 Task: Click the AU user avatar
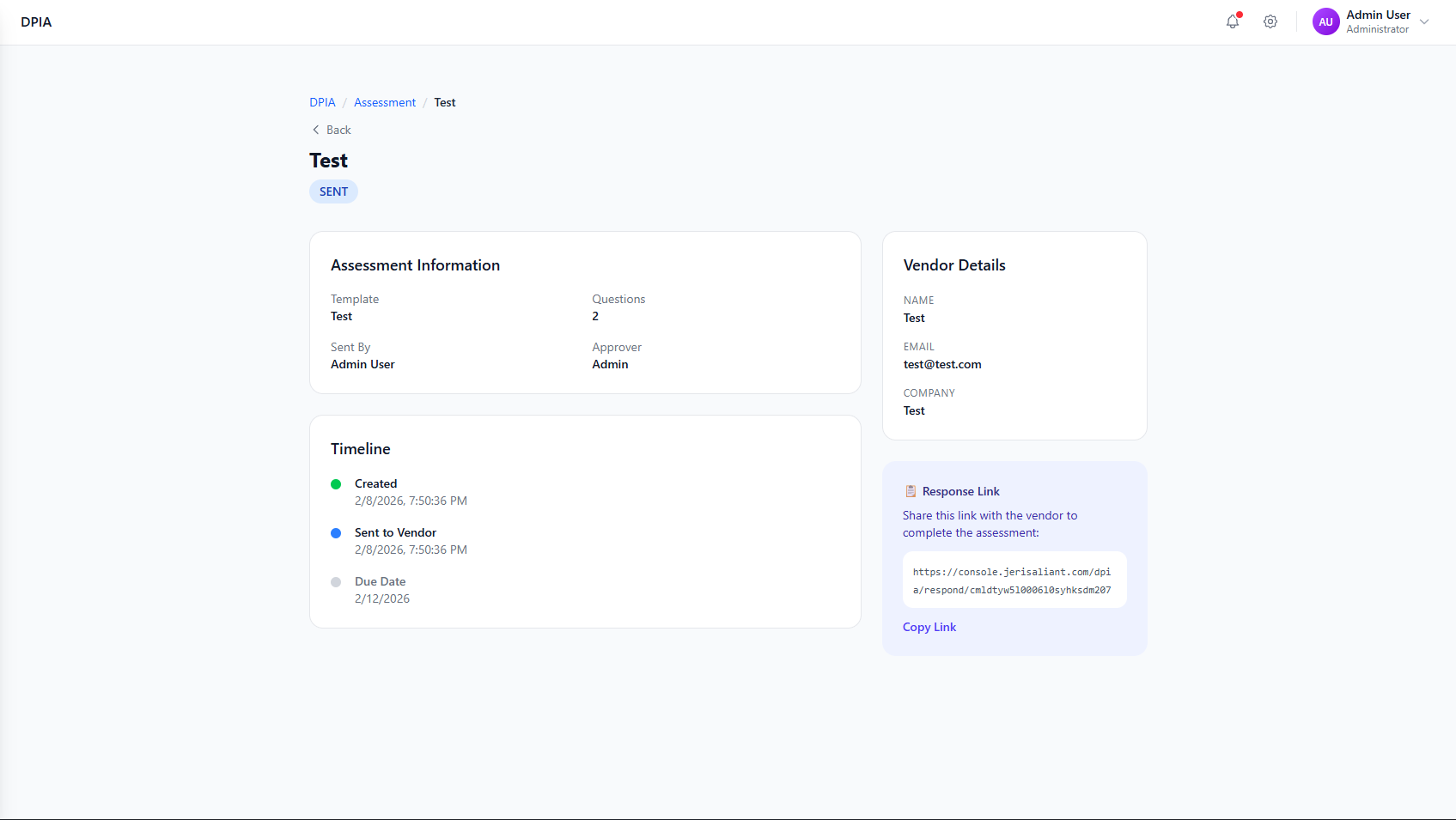(1325, 22)
